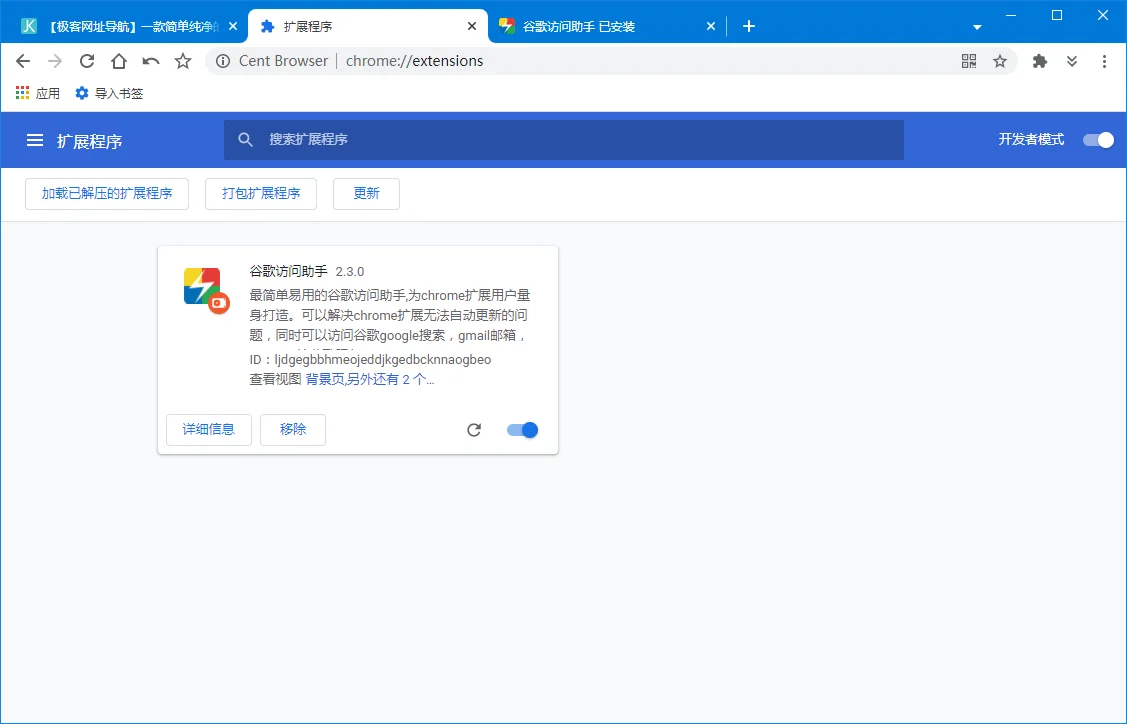
Task: Open the home page icon
Action: coord(119,61)
